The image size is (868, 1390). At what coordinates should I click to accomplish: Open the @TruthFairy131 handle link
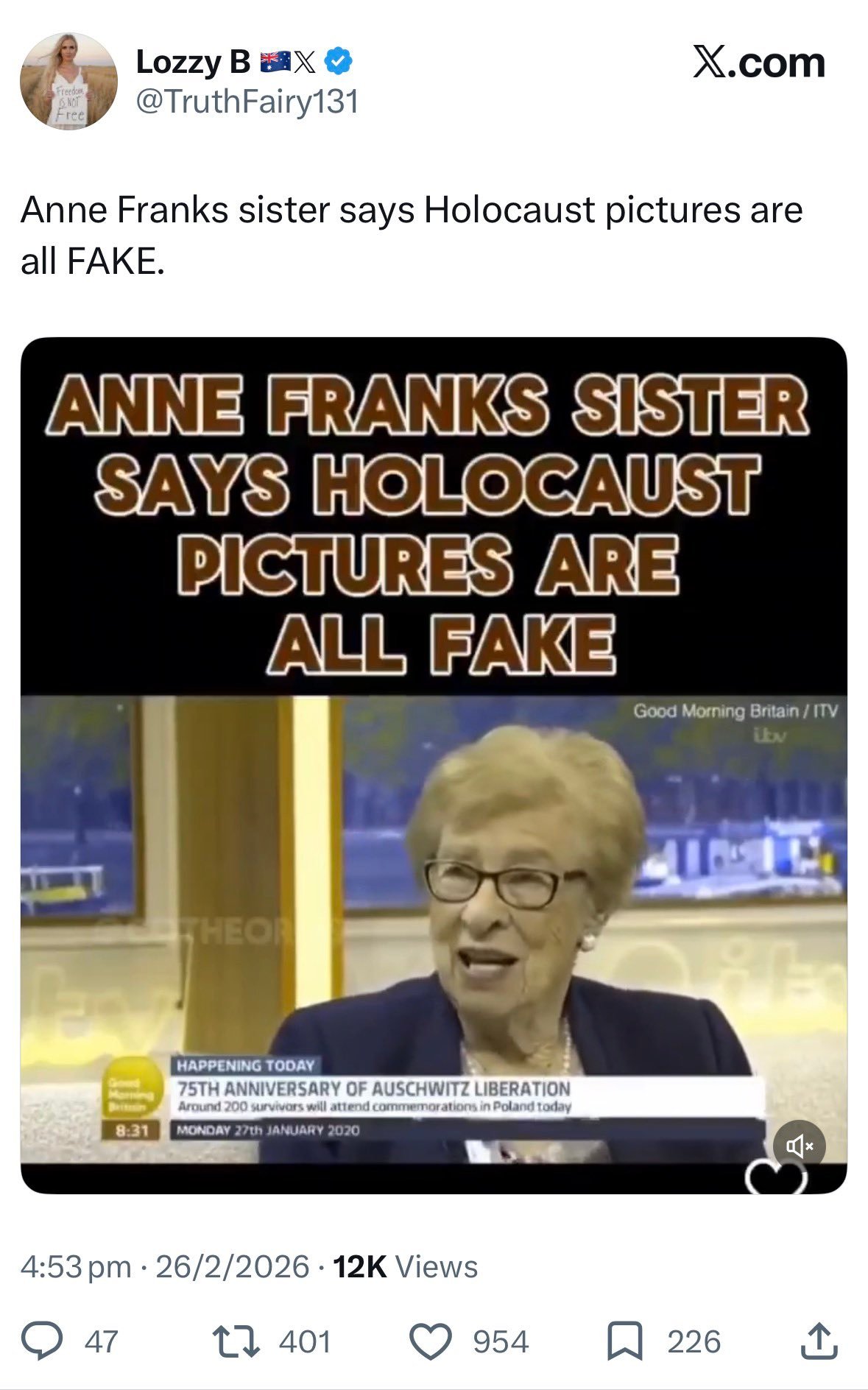pos(248,101)
